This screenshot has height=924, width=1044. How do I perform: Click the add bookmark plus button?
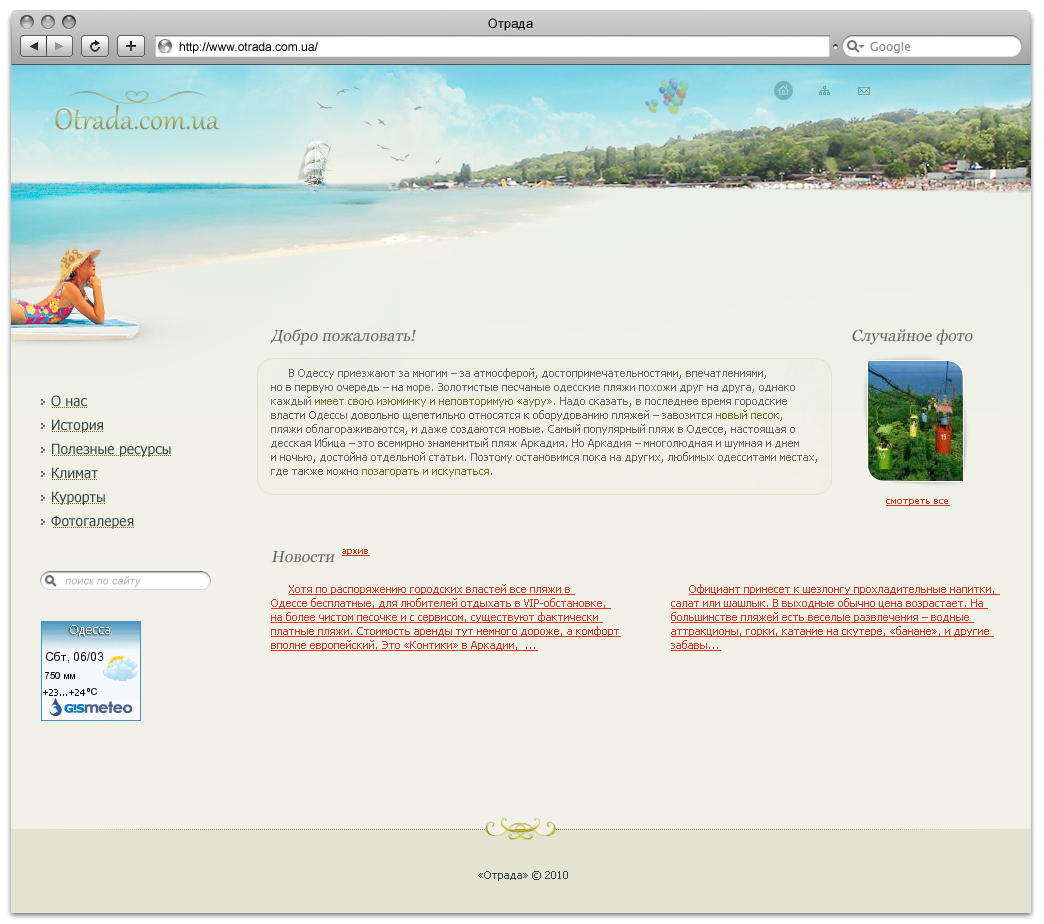click(x=131, y=46)
